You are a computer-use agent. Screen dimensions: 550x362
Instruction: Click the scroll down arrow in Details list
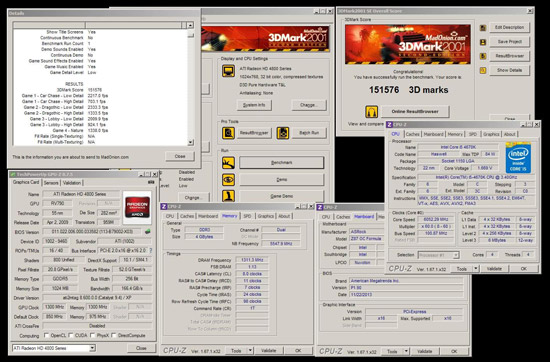[x=190, y=142]
